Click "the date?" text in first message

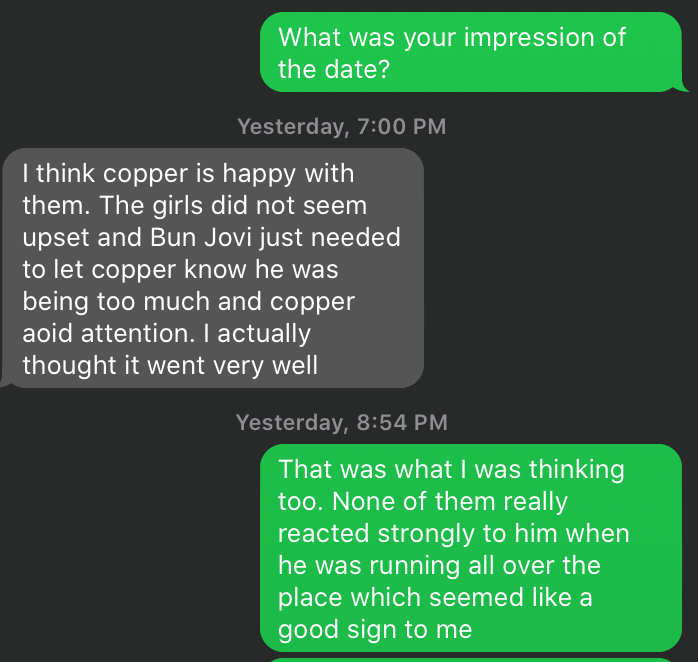tap(333, 69)
